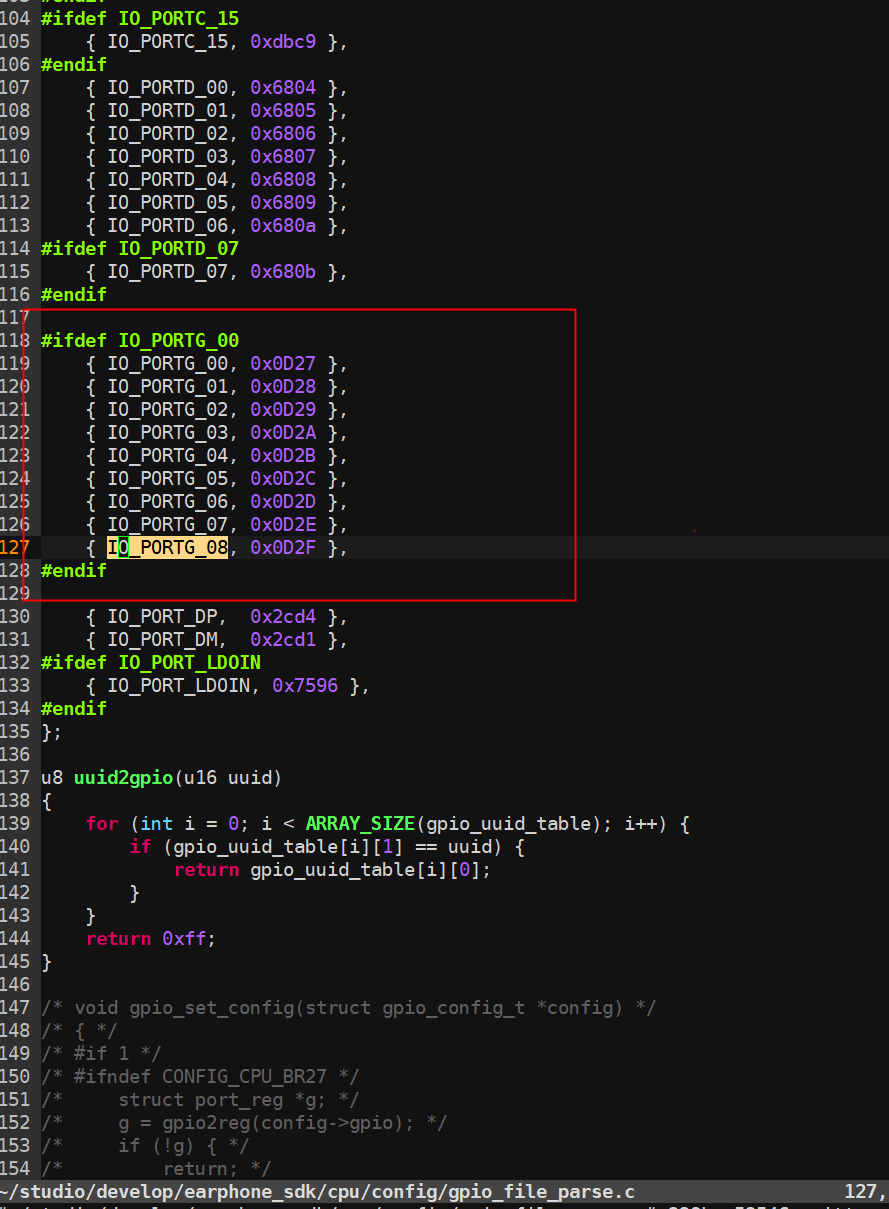Click the gpio_file_parse.c path in status line
The image size is (889, 1209).
[317, 1192]
